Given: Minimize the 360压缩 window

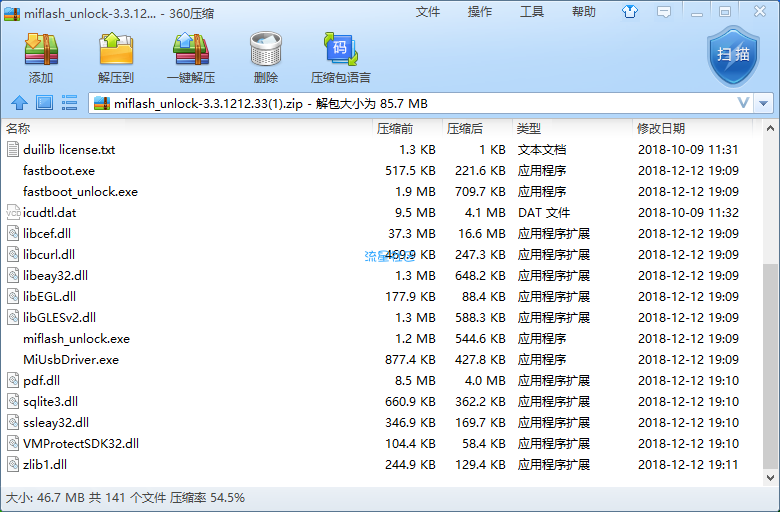Looking at the screenshot, I should pos(697,12).
